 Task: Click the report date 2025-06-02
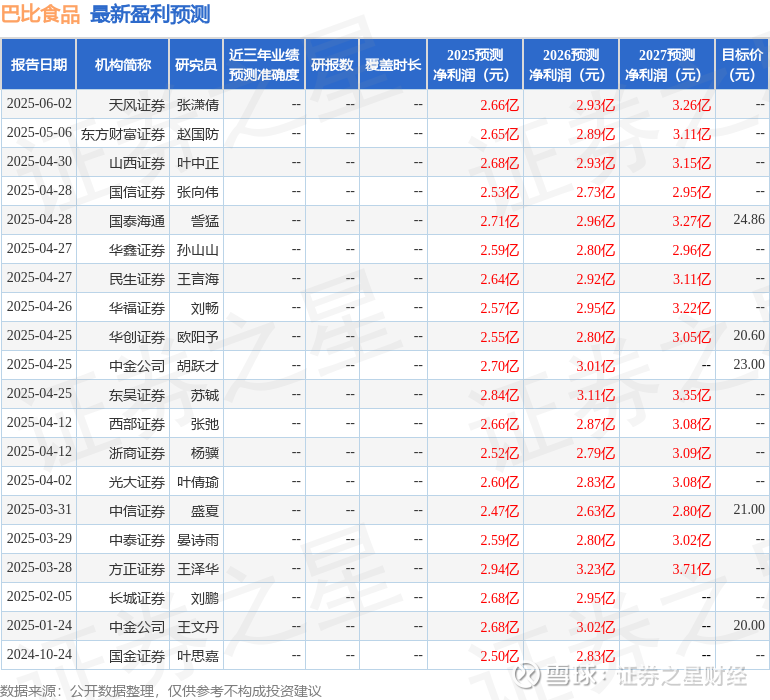click(39, 104)
